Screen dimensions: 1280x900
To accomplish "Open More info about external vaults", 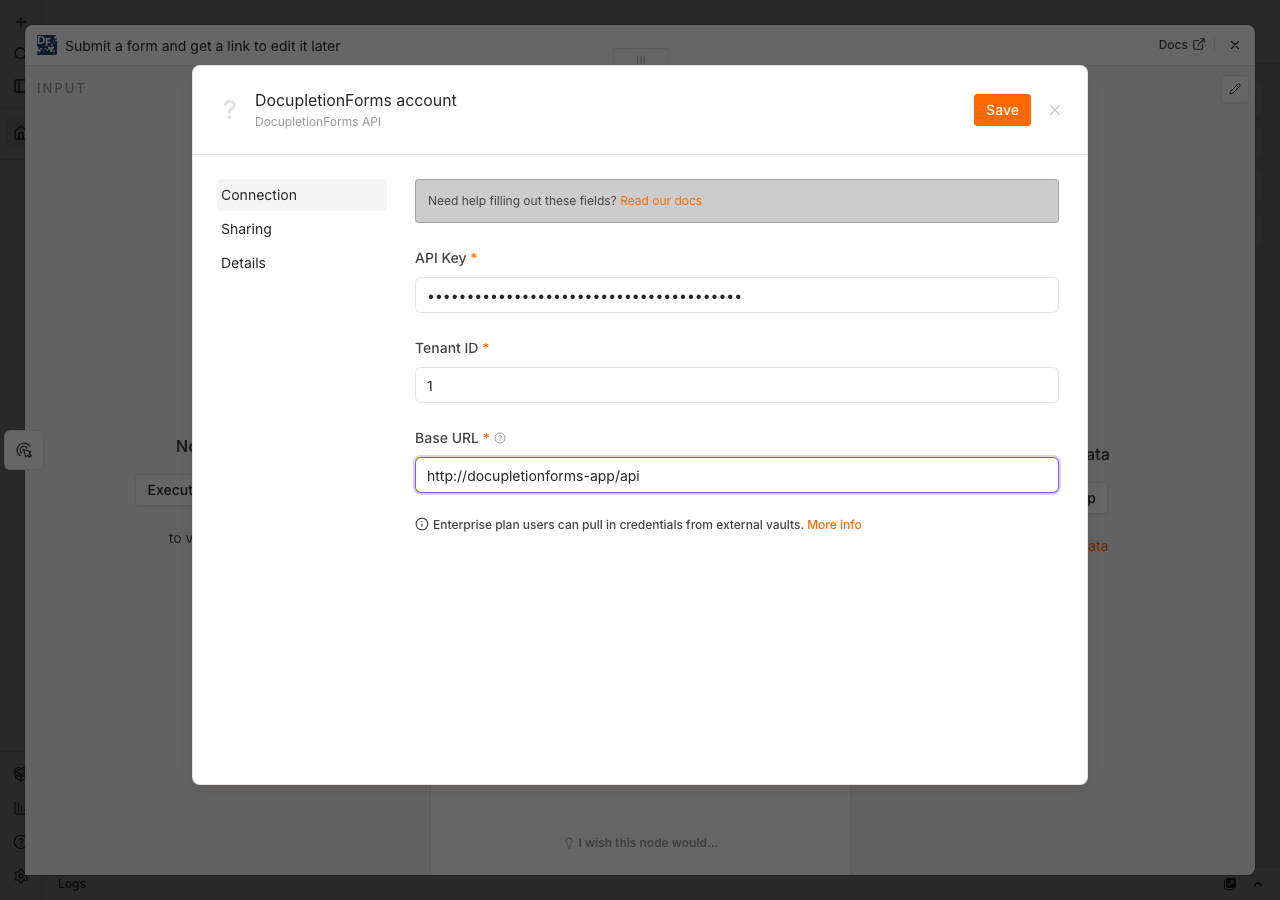I will point(834,525).
